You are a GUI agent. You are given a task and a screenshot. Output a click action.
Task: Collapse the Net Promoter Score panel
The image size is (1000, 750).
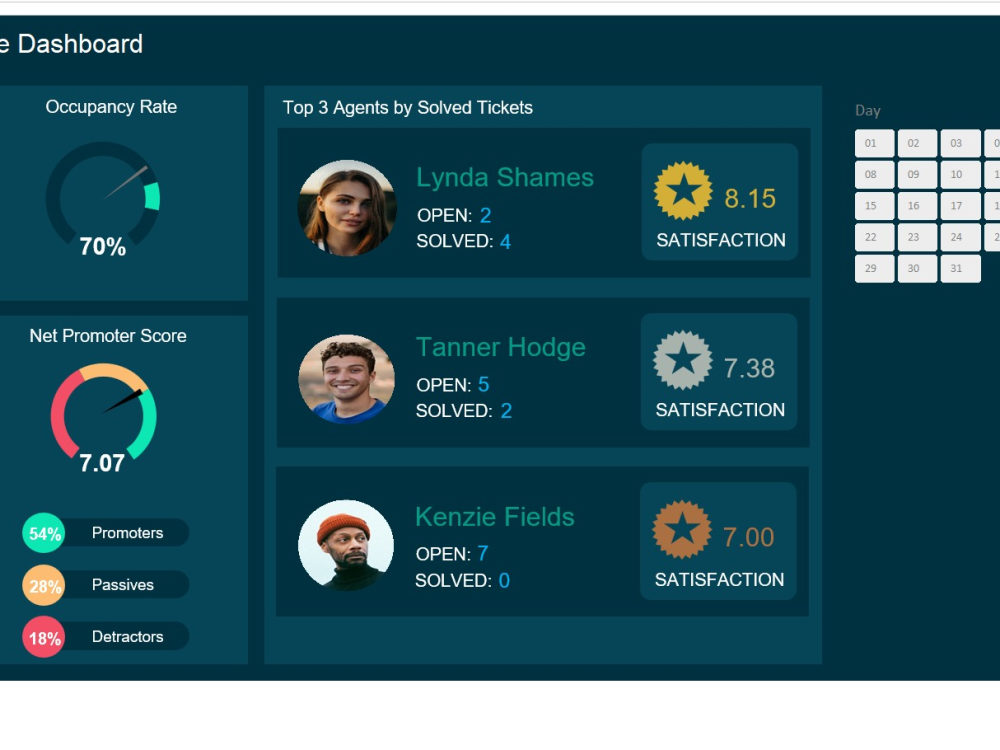[x=106, y=336]
